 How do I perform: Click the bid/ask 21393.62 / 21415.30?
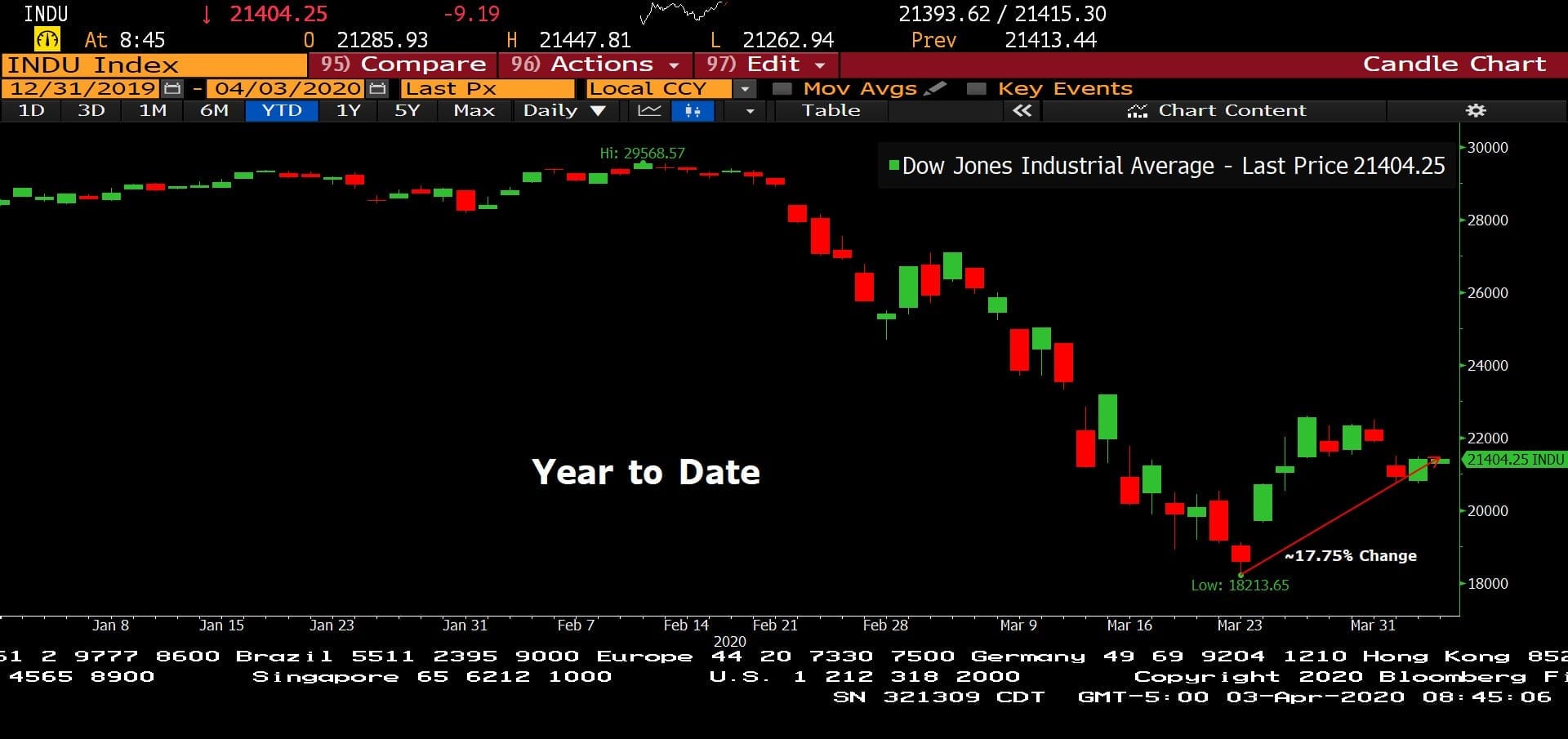(x=1002, y=14)
